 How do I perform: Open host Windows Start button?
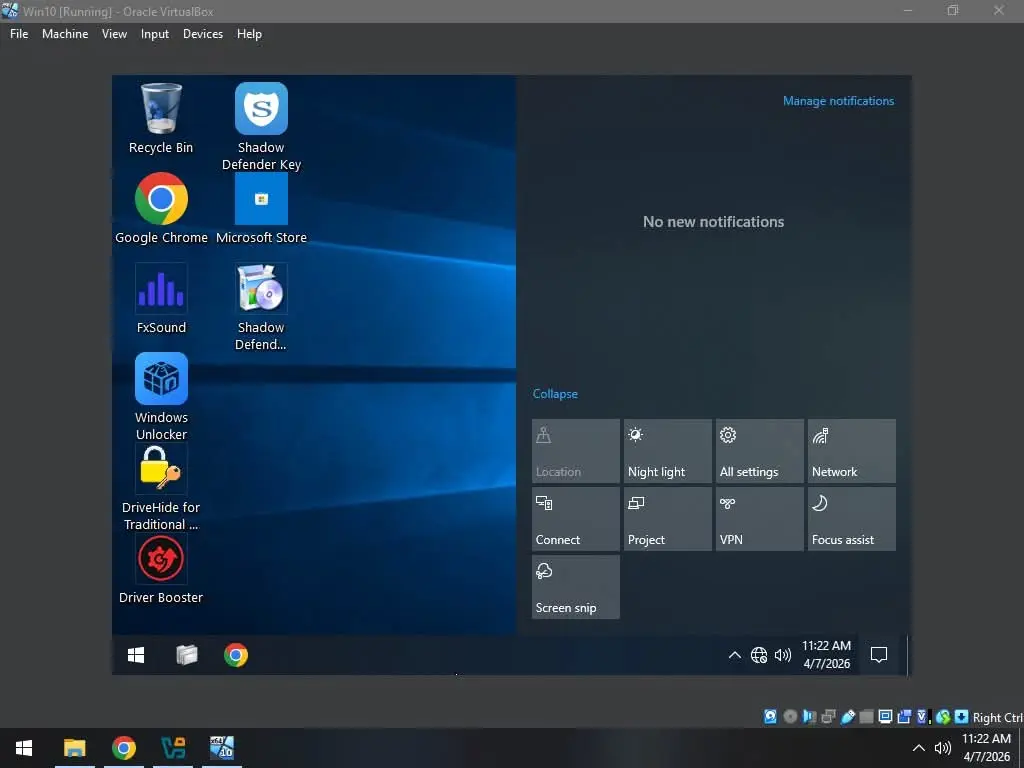[x=24, y=748]
